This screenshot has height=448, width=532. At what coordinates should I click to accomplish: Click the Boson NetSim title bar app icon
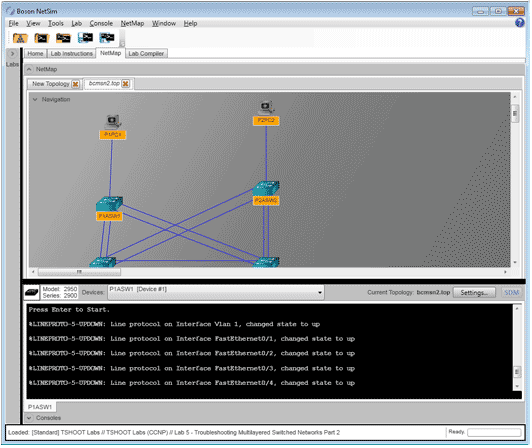tap(10, 11)
